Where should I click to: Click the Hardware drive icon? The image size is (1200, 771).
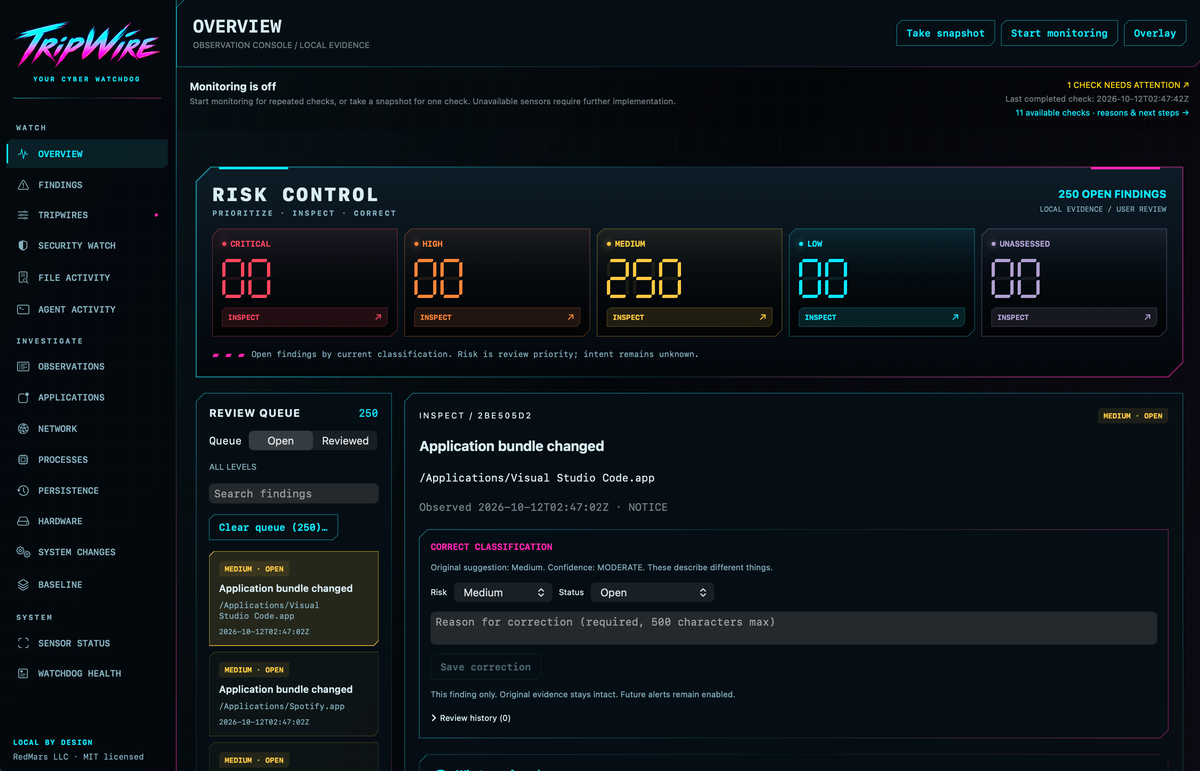pyautogui.click(x=23, y=521)
